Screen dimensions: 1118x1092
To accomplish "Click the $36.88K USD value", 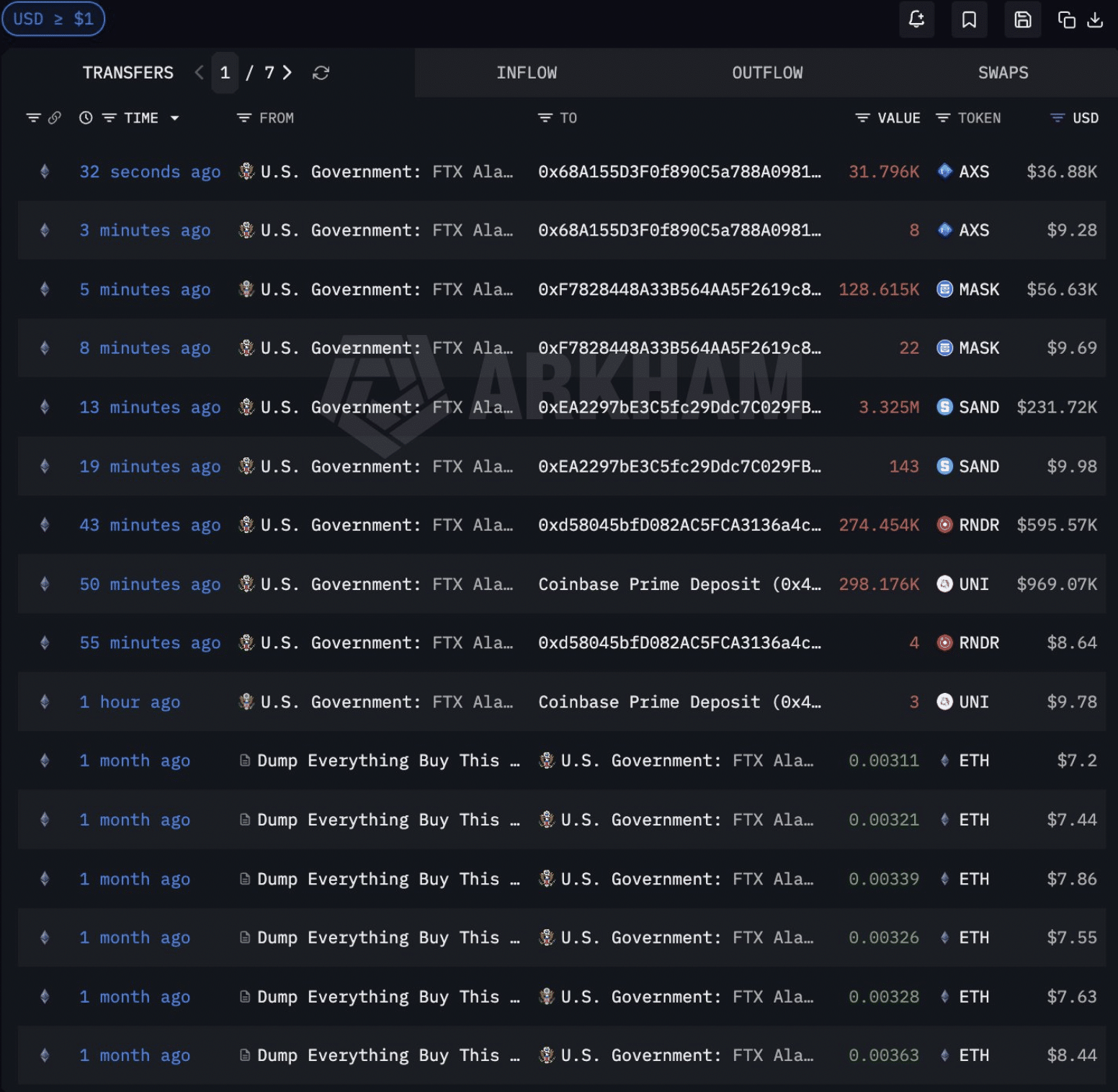I will click(1062, 171).
